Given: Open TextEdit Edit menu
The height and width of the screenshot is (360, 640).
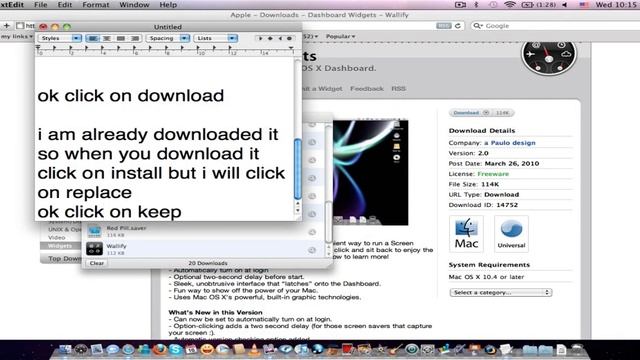Looking at the screenshot, I should coord(64,5).
